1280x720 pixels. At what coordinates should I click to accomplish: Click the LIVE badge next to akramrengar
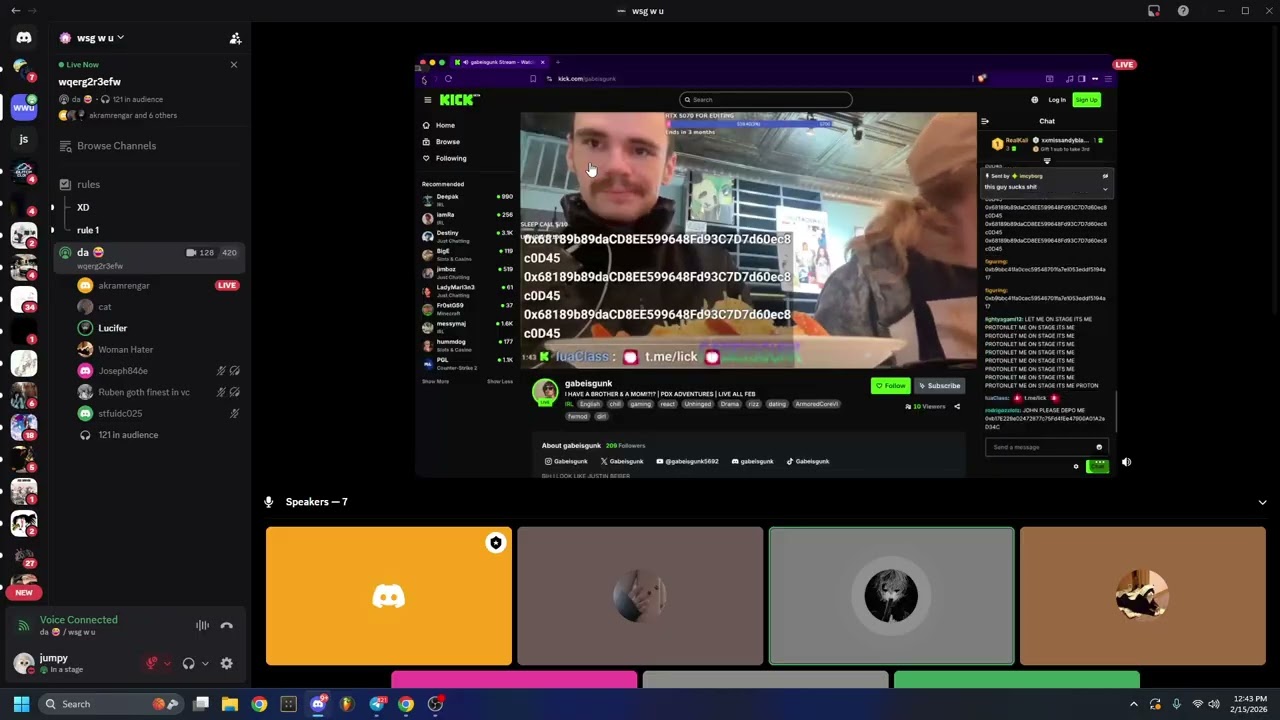[227, 286]
